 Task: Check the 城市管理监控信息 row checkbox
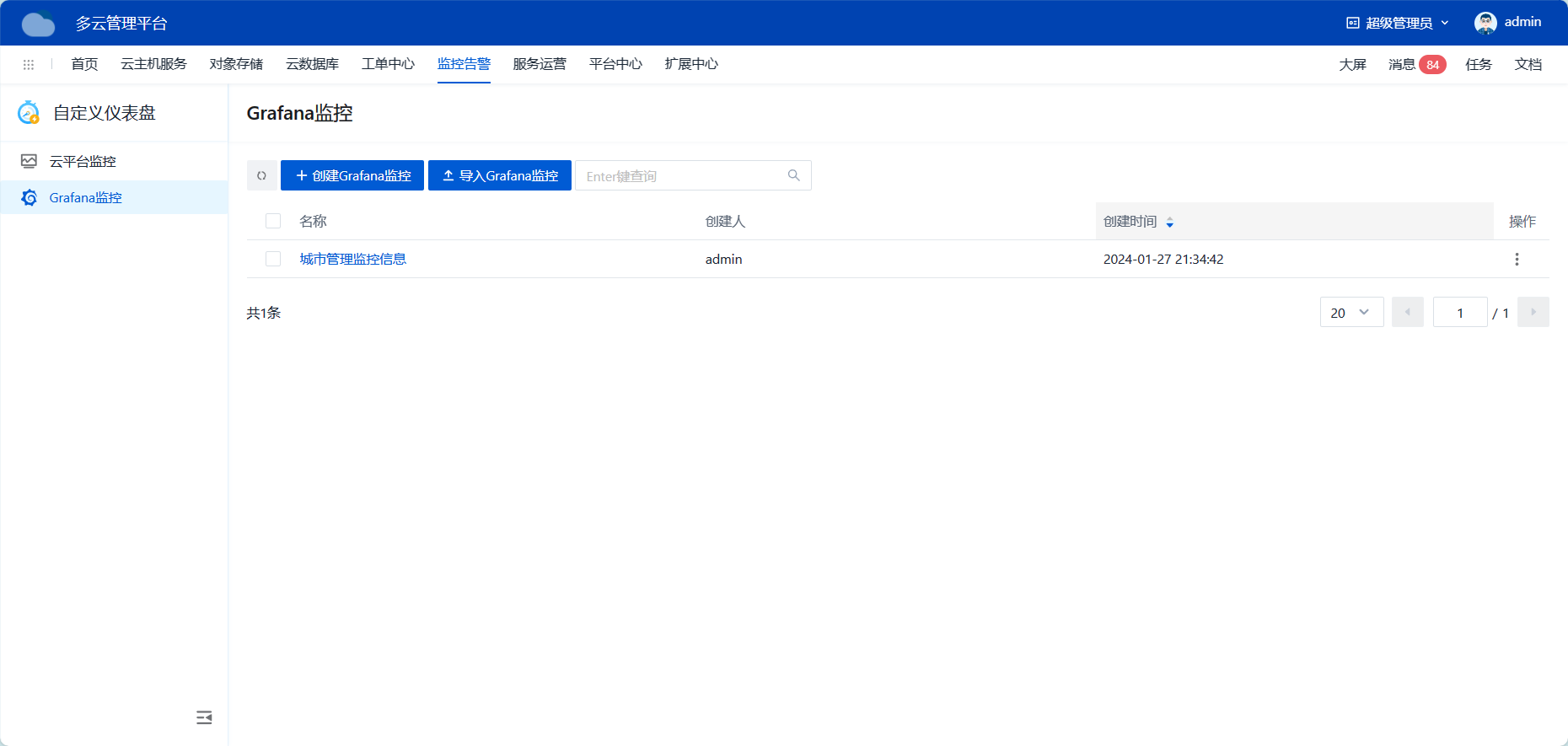(x=273, y=259)
